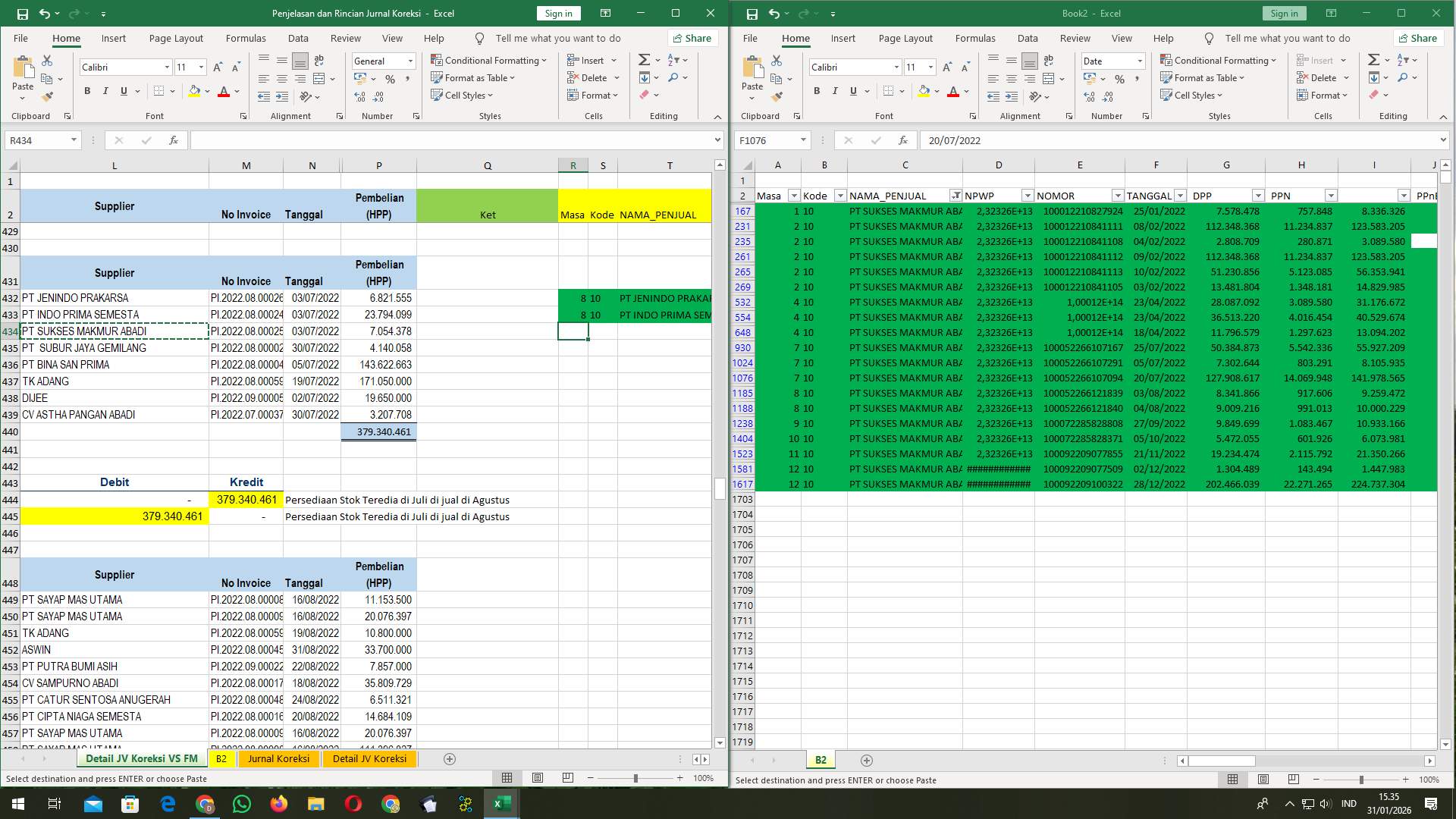This screenshot has width=1456, height=819.
Task: Toggle Underline formatting in left workbook
Action: (123, 91)
